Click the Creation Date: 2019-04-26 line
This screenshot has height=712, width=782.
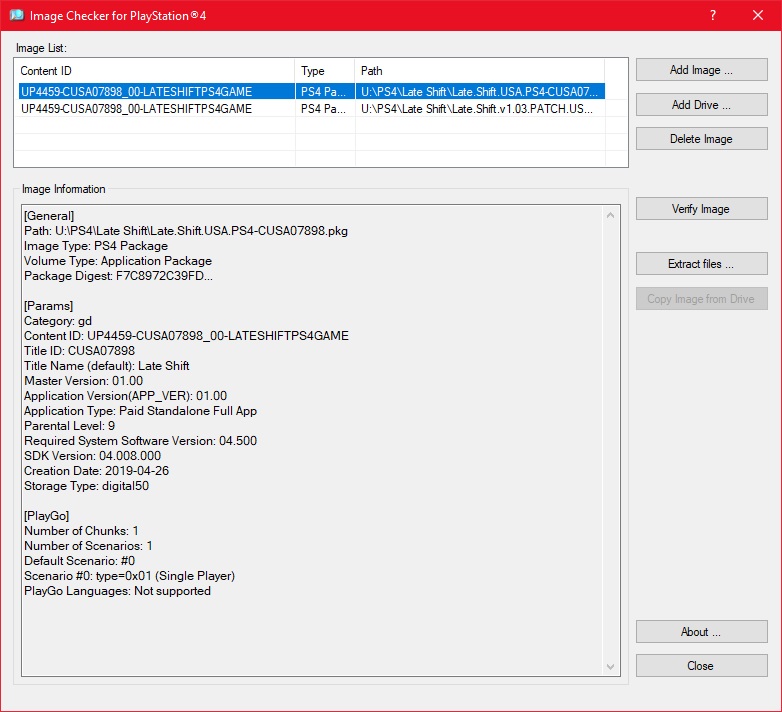click(96, 471)
